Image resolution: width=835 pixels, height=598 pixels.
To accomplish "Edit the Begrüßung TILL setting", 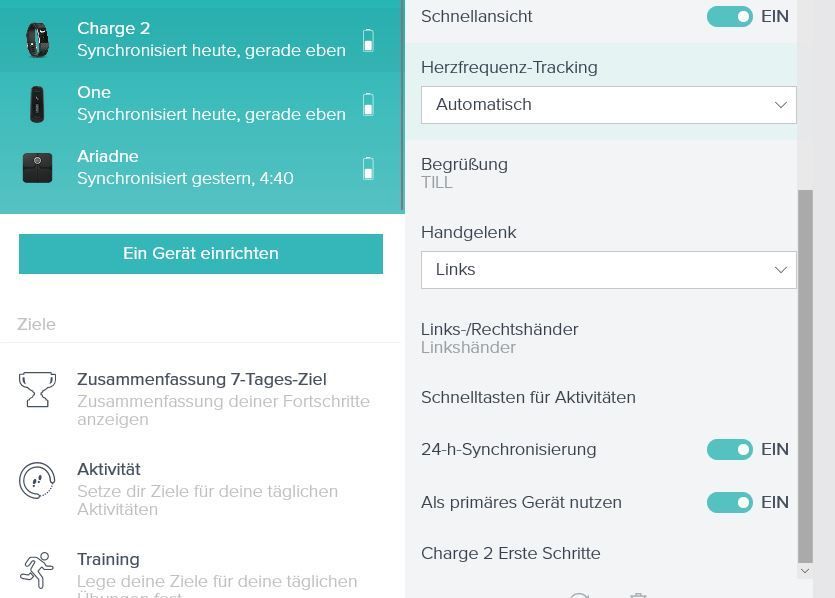I will [464, 173].
